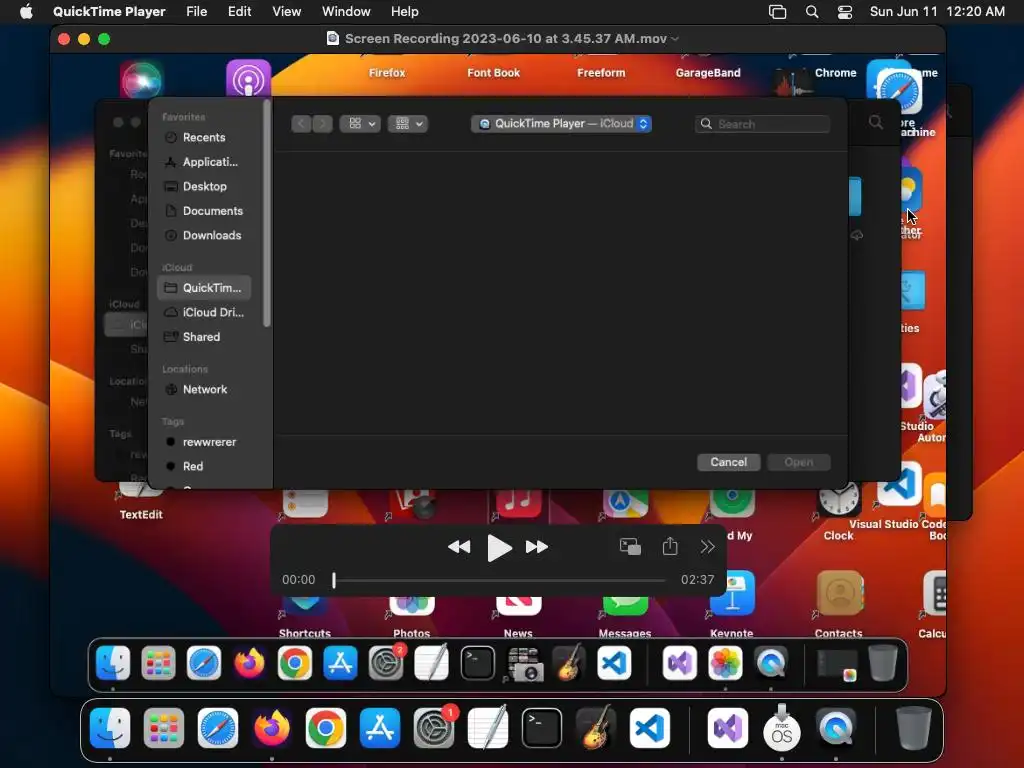
Task: Click the movie document icon in title bar
Action: tap(333, 39)
